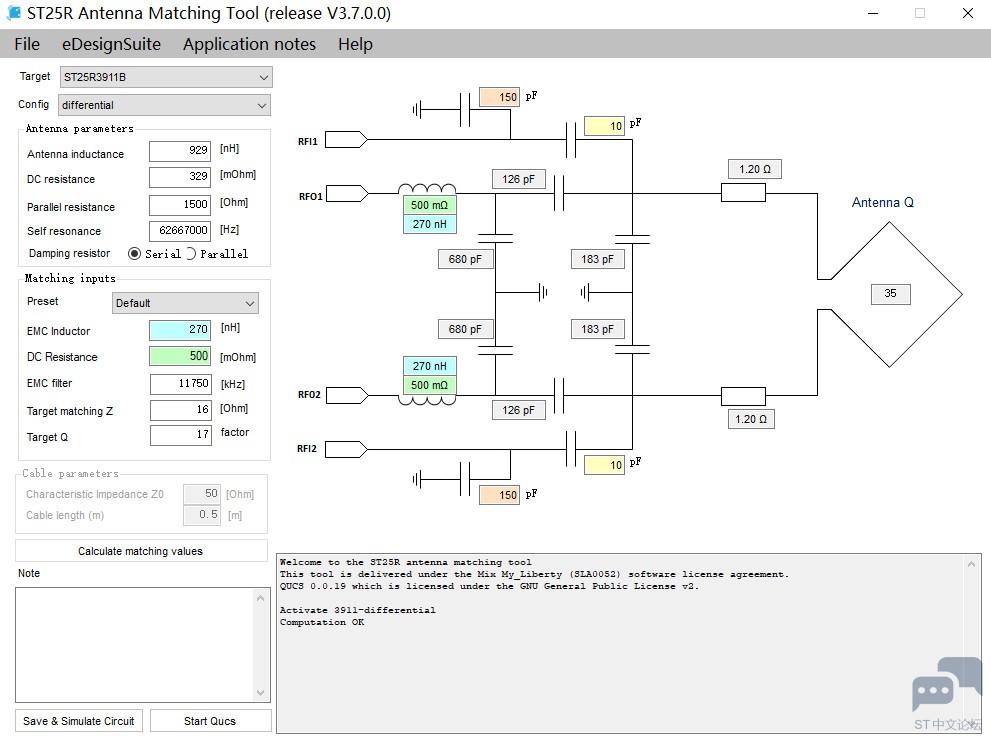The width and height of the screenshot is (991, 740).
Task: Click the lower 680 pF value box
Action: (465, 329)
